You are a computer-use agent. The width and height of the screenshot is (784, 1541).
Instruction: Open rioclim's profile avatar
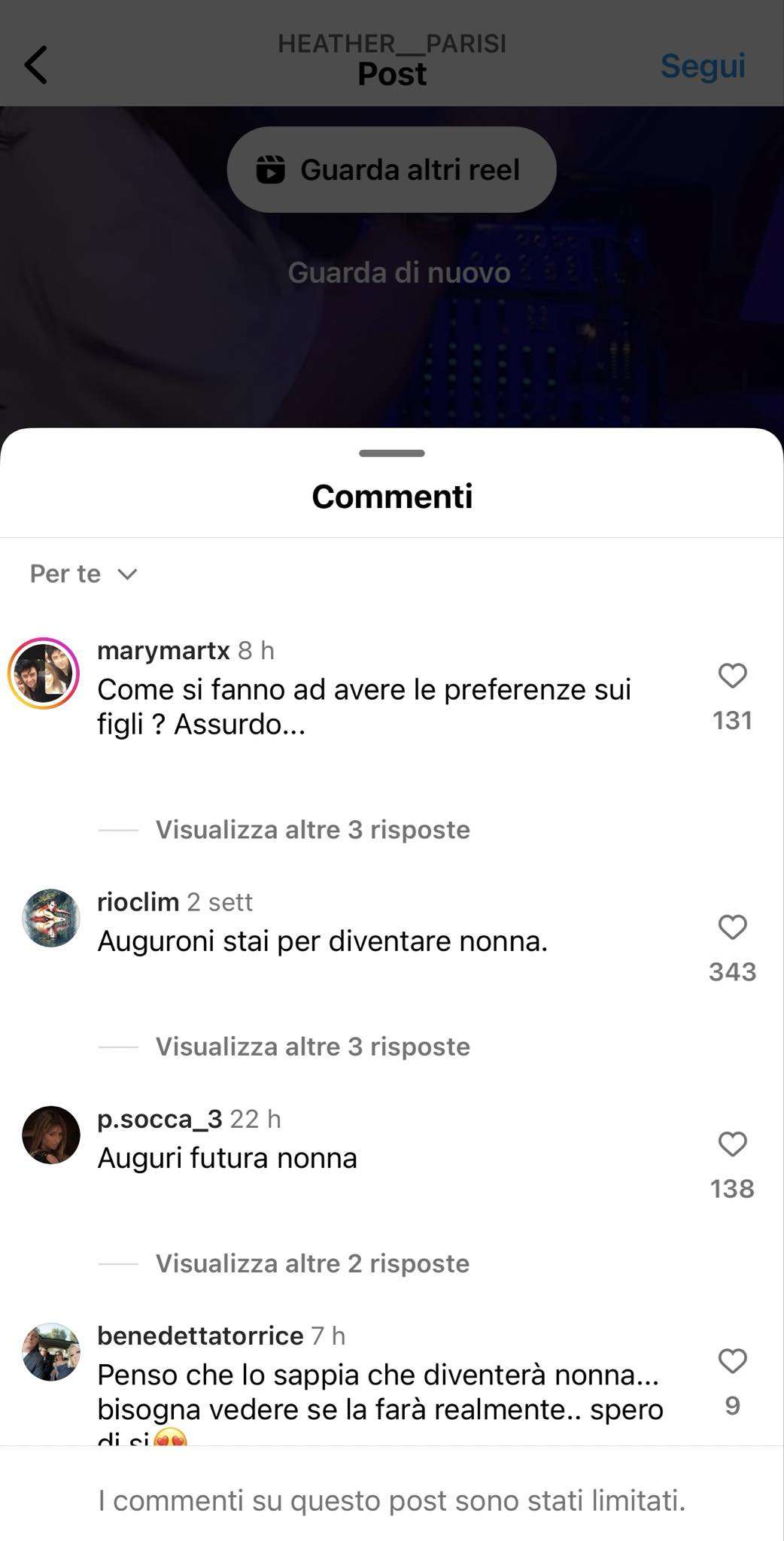[x=51, y=918]
